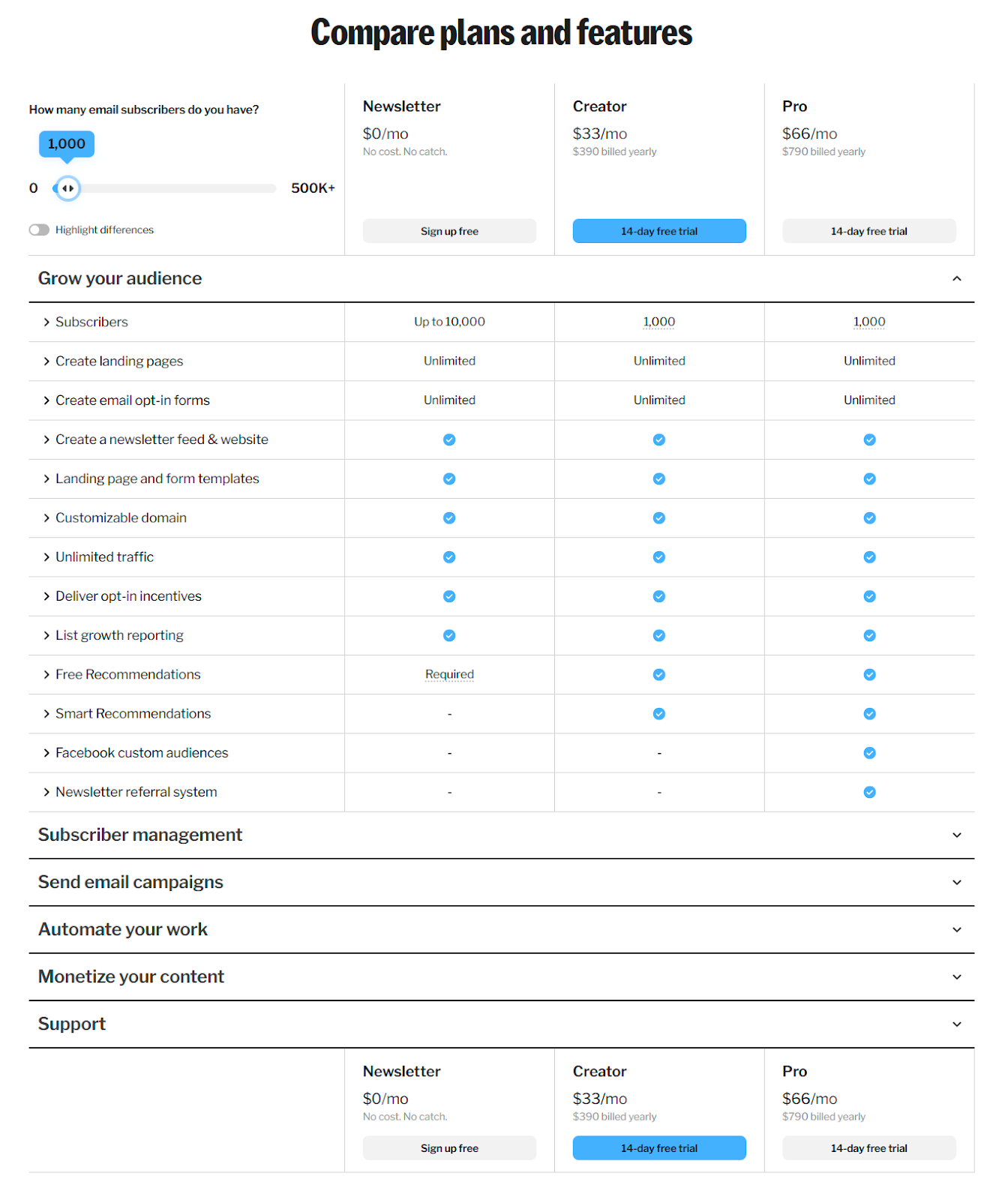Screen dimensions: 1008x1200
Task: Click the Required link in Free Recommendations
Action: tap(449, 674)
